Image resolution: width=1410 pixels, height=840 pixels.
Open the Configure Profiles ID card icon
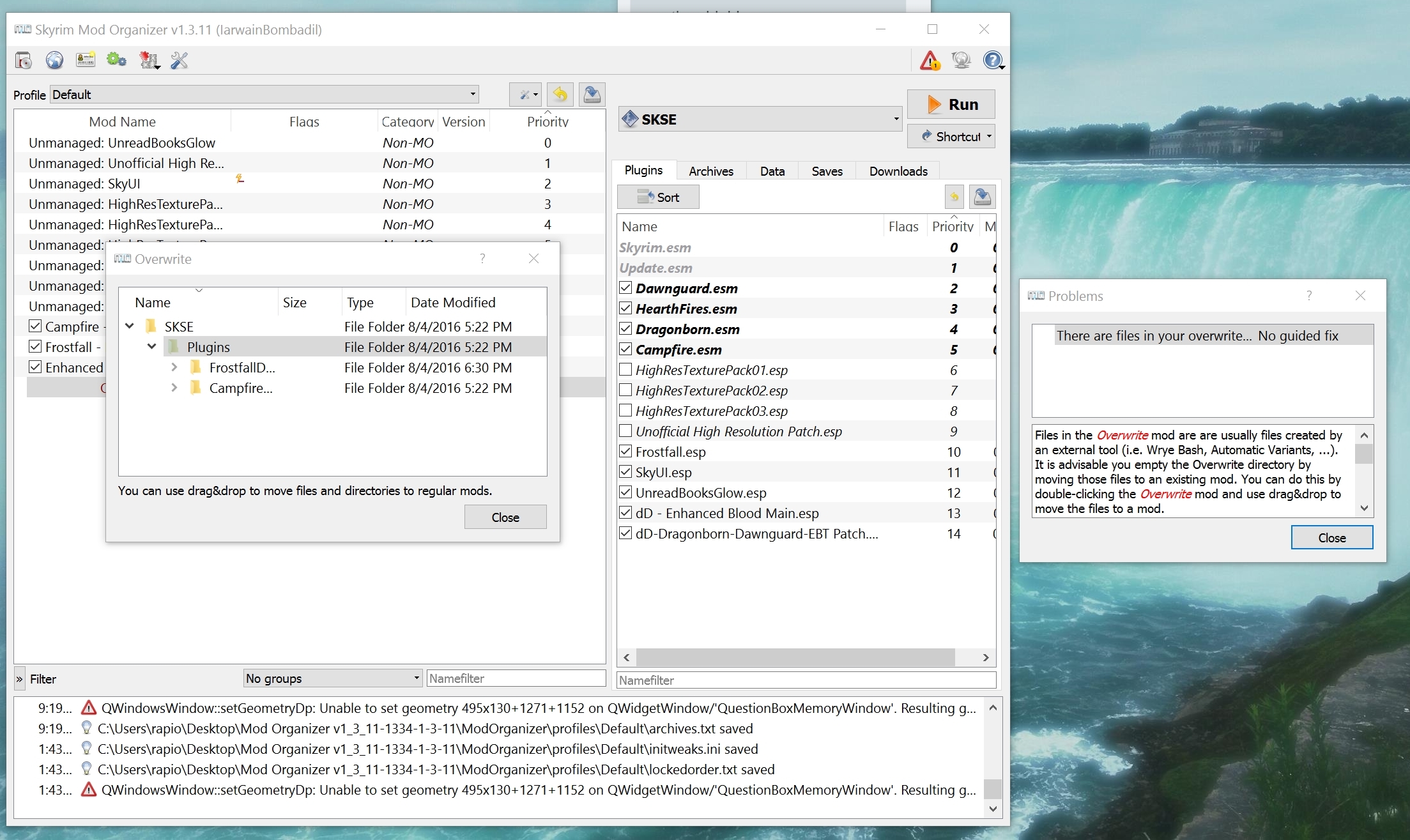click(x=85, y=61)
